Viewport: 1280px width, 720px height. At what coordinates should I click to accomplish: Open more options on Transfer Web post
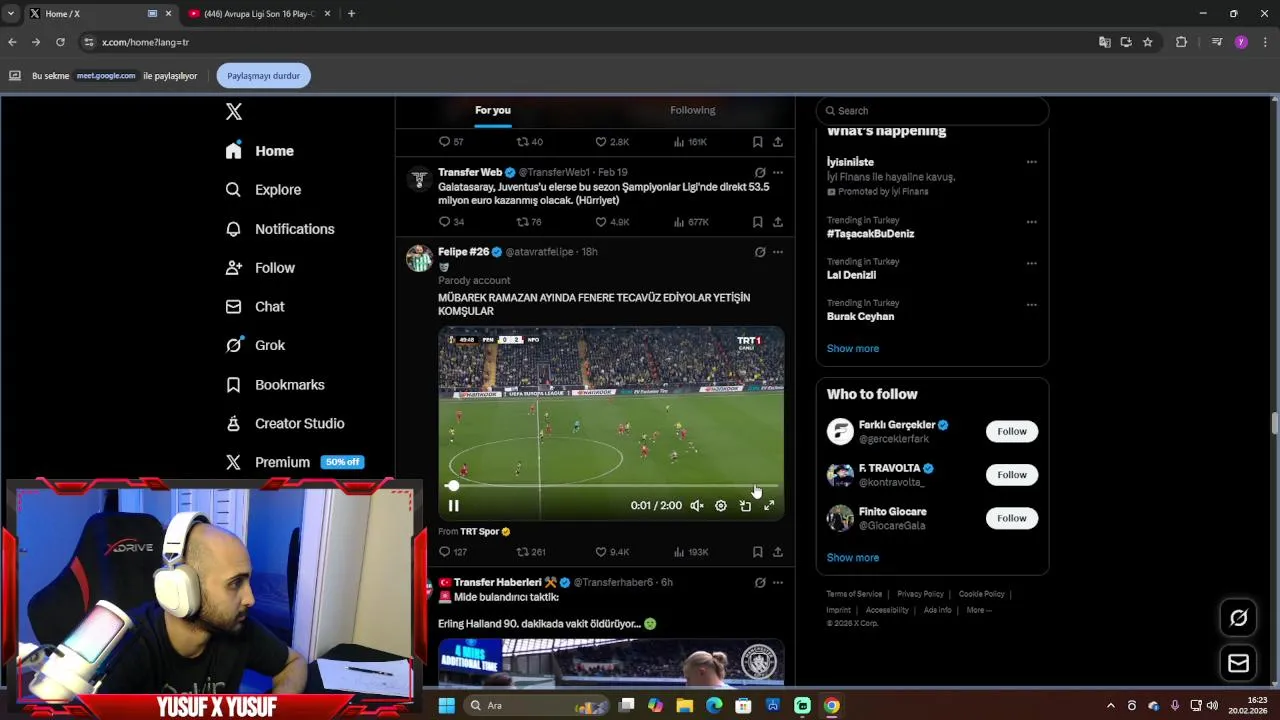778,172
